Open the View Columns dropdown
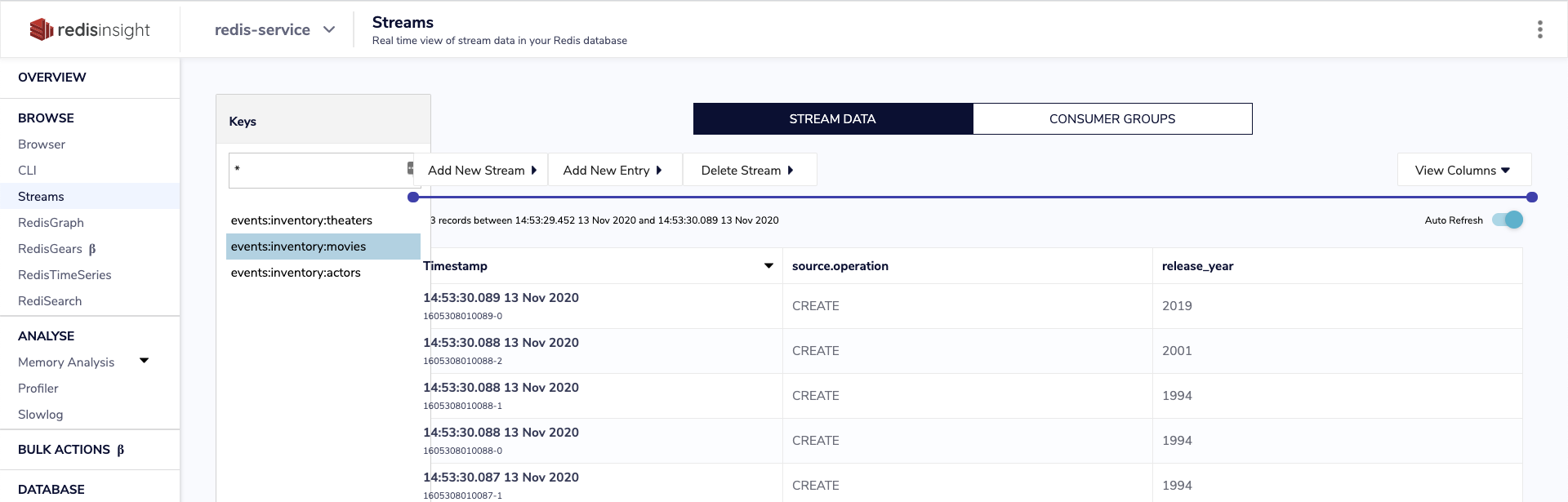 1463,170
